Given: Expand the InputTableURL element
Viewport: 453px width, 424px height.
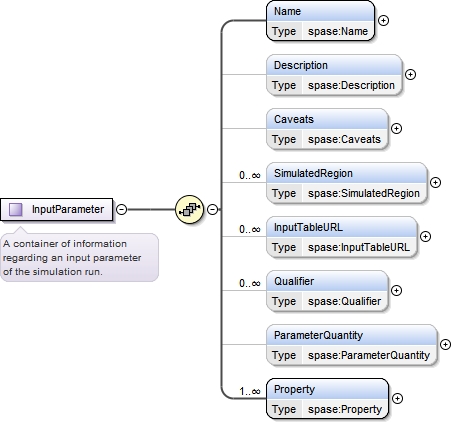Looking at the screenshot, I should tap(425, 237).
